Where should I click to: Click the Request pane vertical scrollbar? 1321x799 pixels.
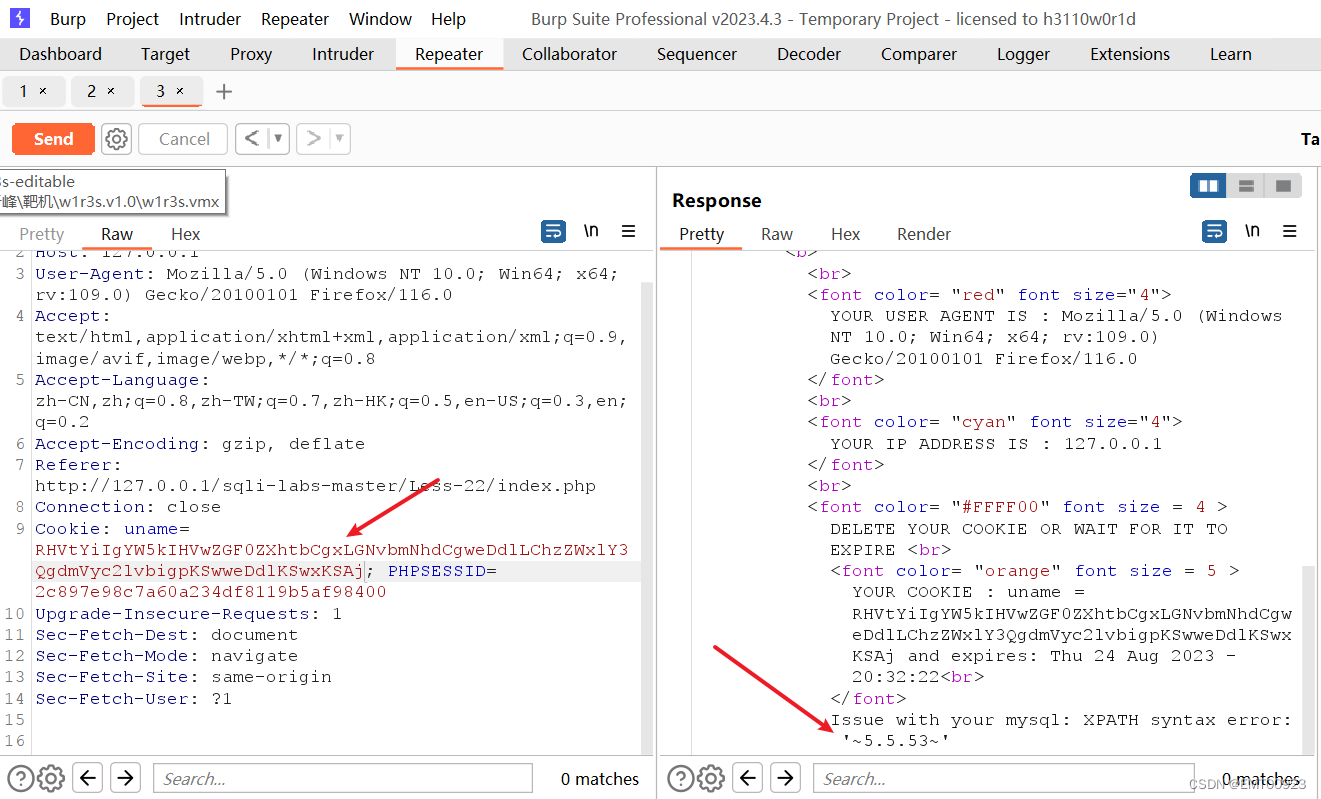646,516
